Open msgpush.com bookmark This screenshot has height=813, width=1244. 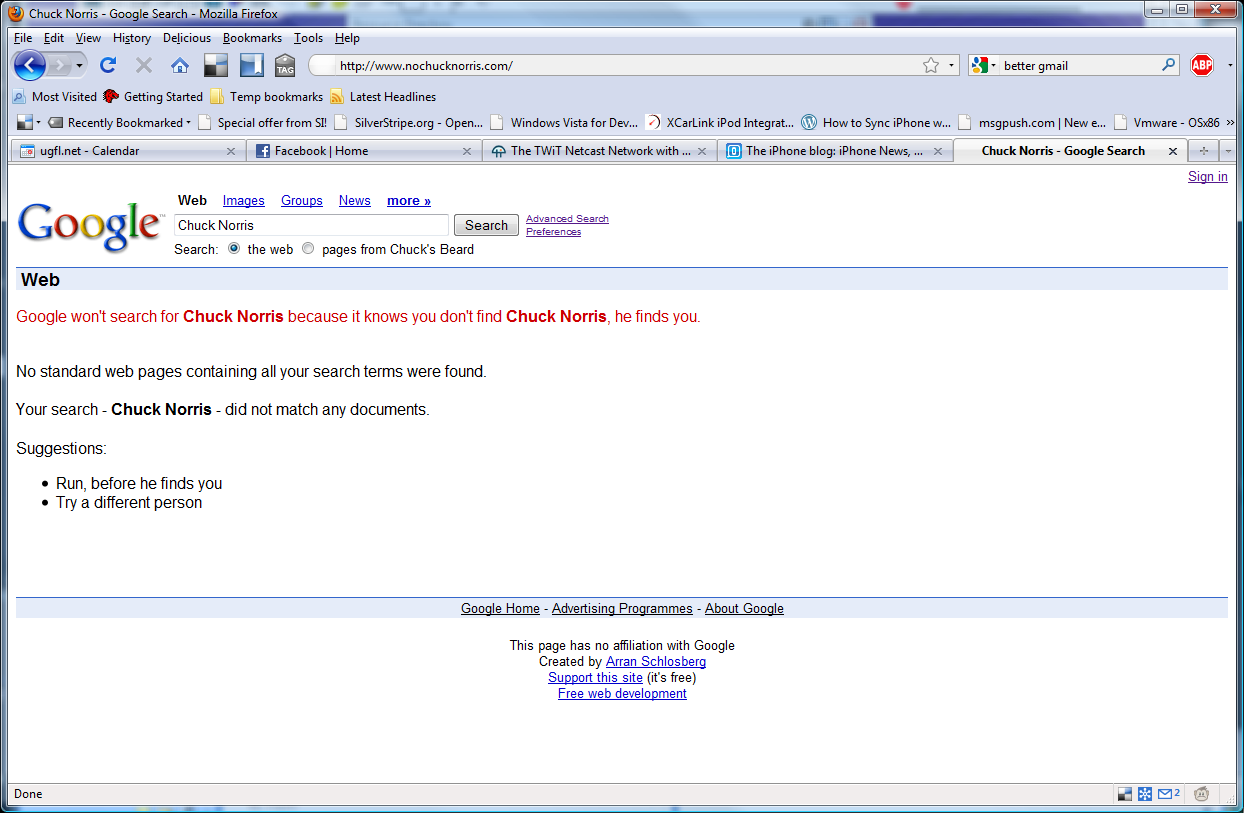coord(1032,123)
